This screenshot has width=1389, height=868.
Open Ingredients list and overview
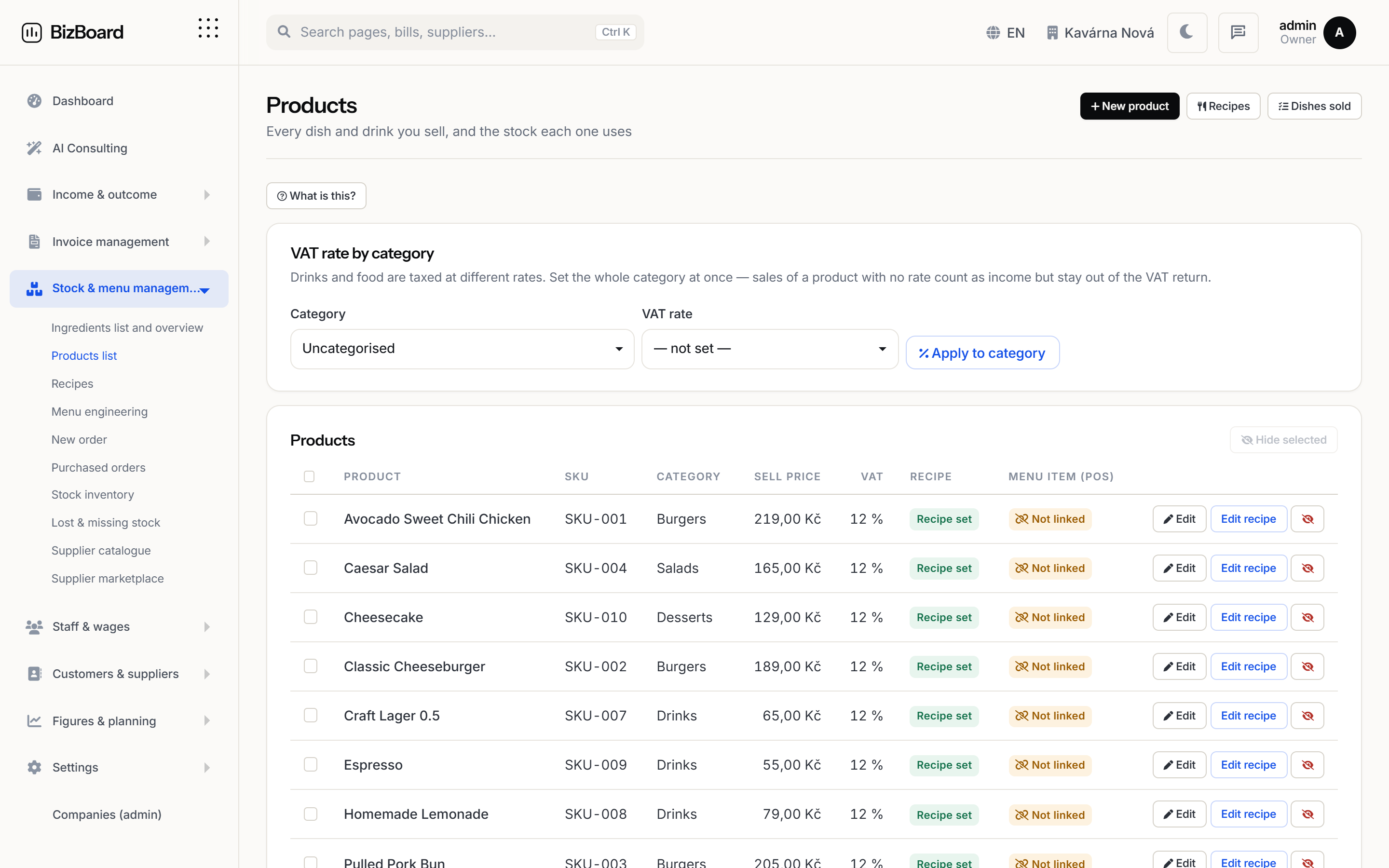(127, 328)
